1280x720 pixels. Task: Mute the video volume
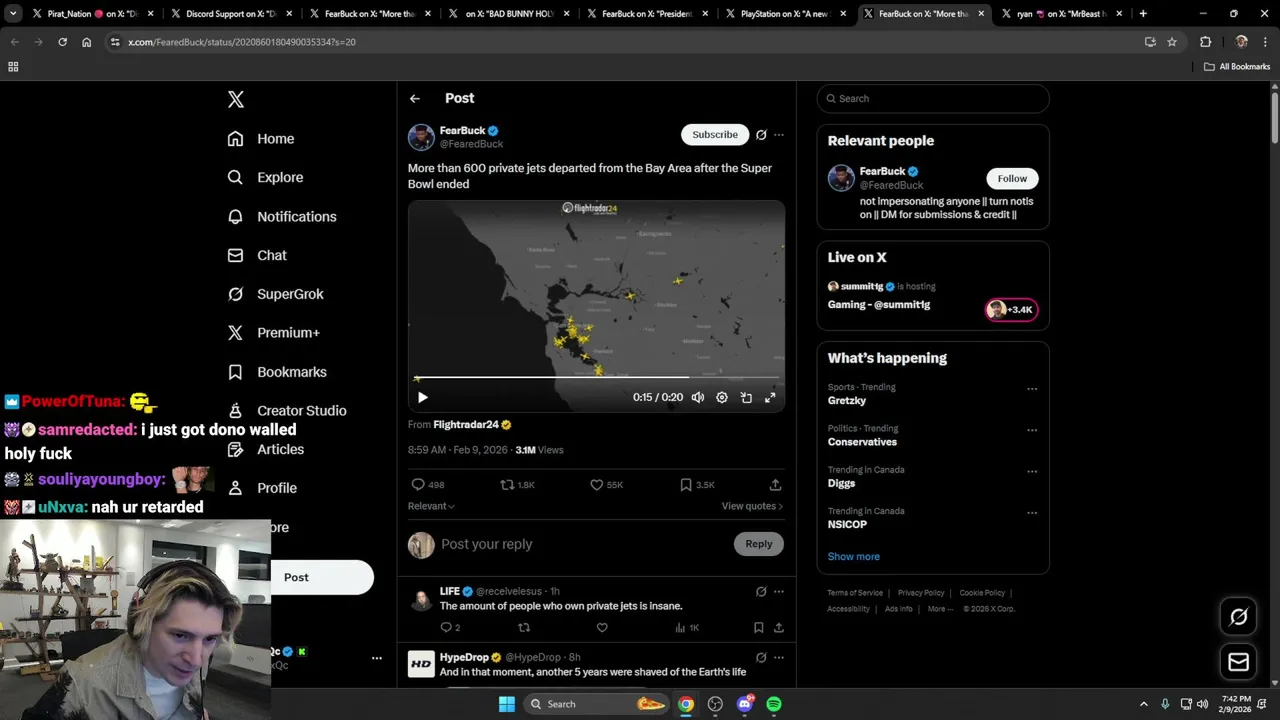coord(698,397)
